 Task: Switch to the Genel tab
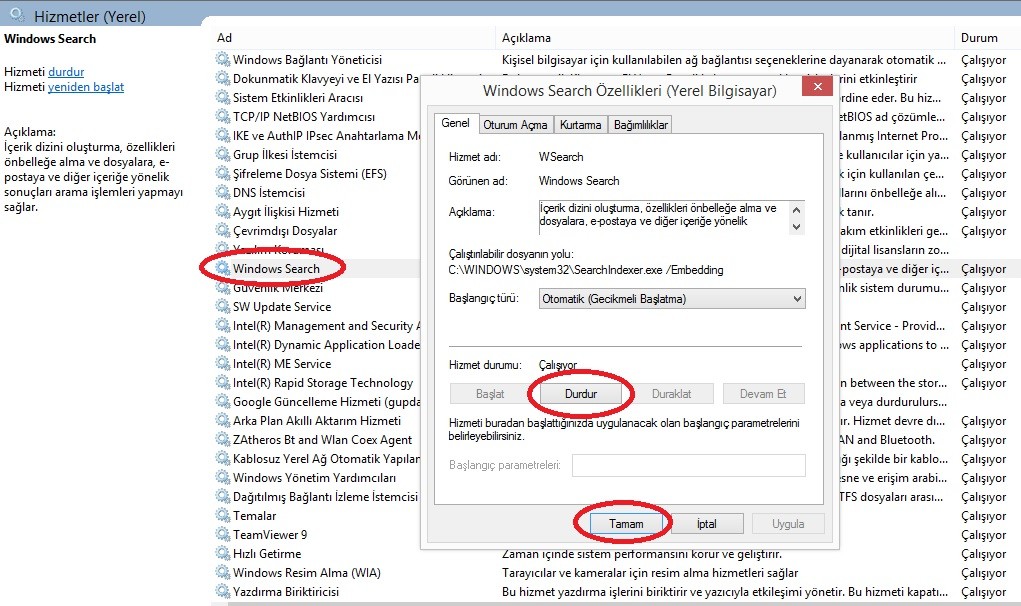(x=455, y=123)
